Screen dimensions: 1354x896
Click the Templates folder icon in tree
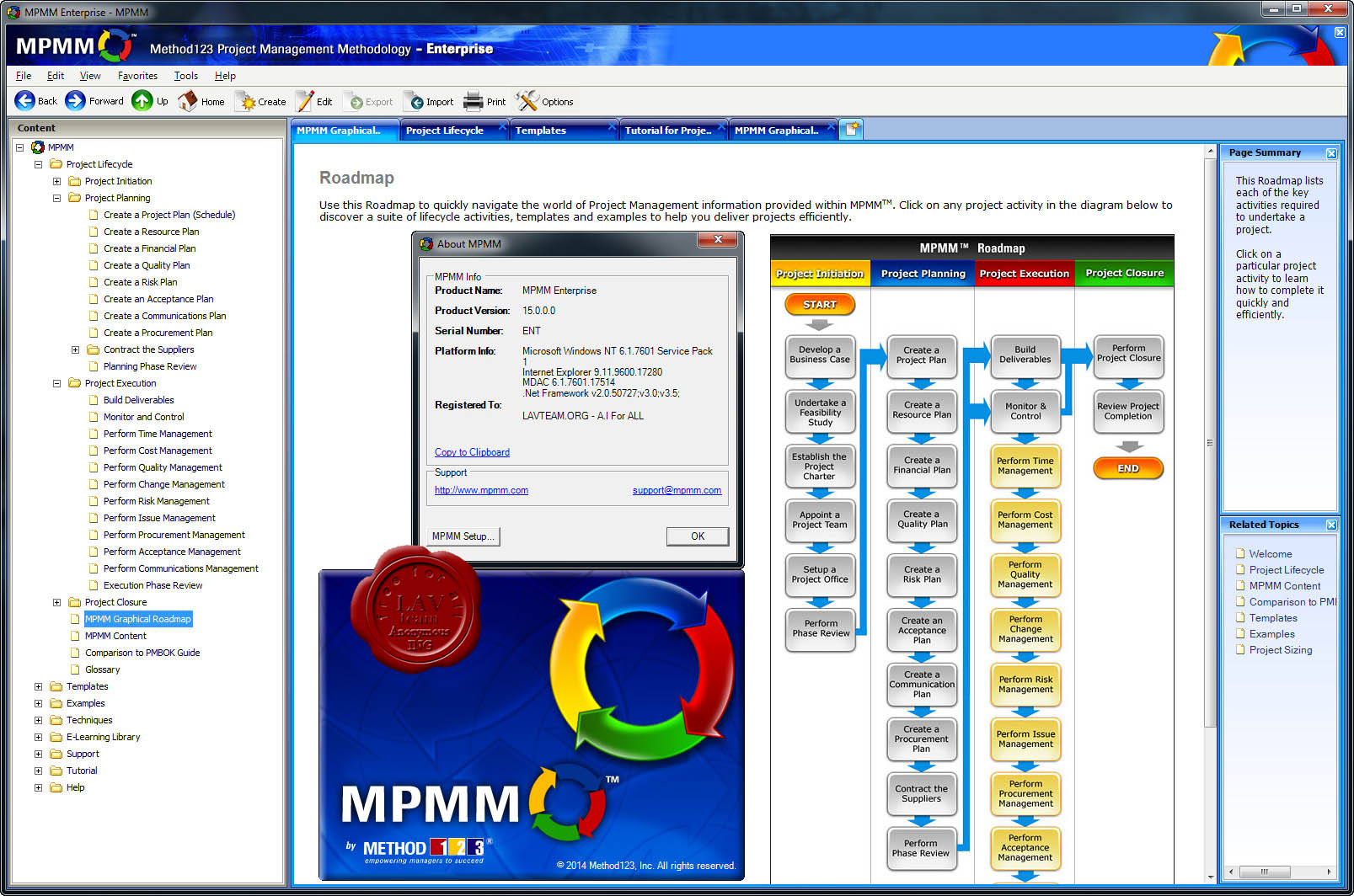pyautogui.click(x=56, y=686)
